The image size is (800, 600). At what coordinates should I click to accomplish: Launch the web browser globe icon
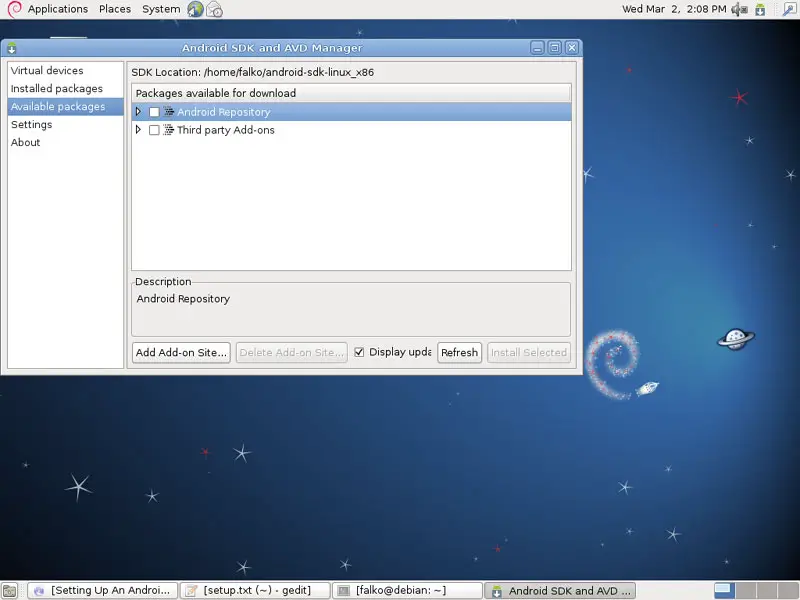pos(195,9)
